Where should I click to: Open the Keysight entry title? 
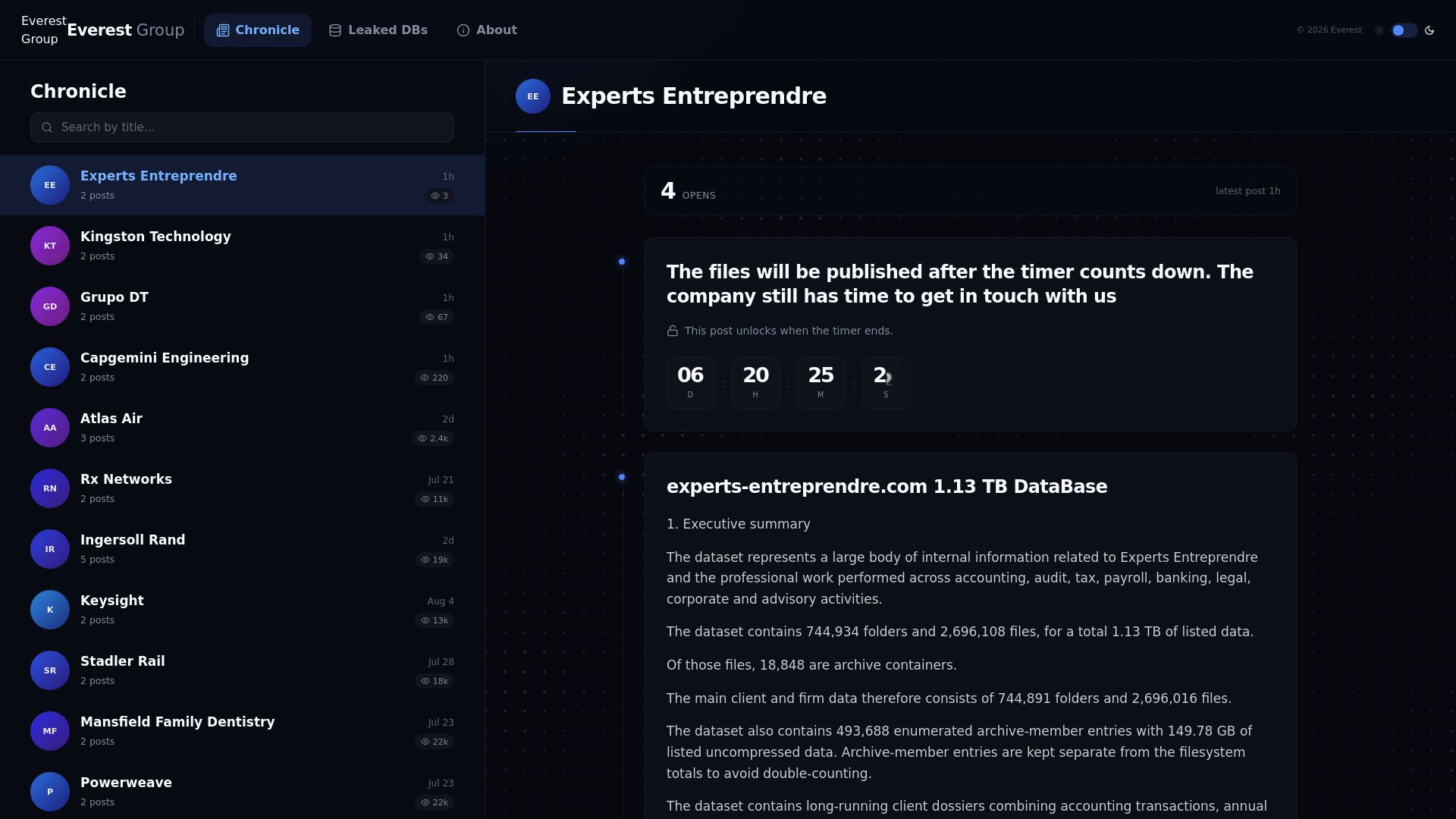[x=112, y=601]
